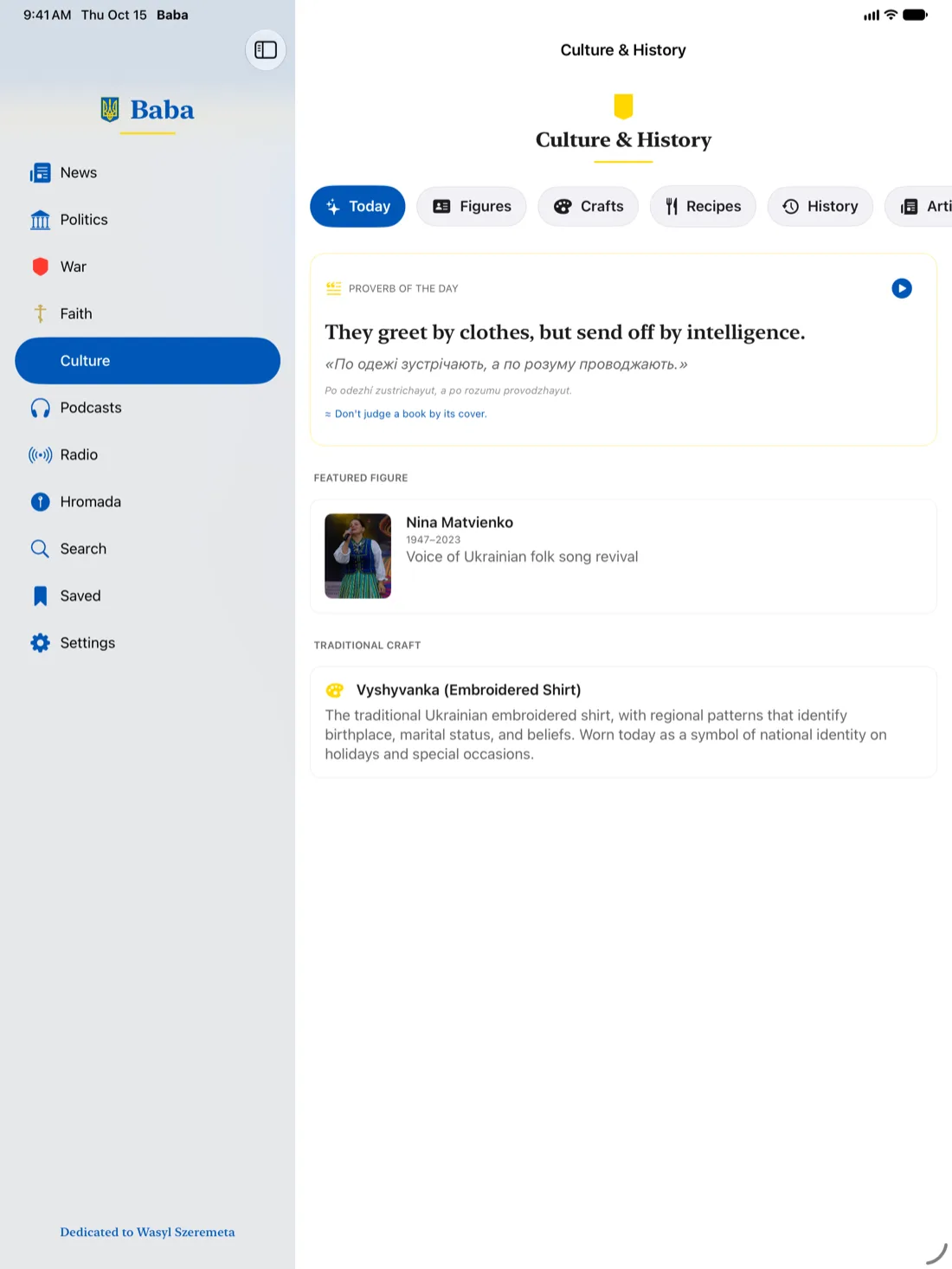Viewport: 952px width, 1269px height.
Task: Click the battery status icon
Action: (x=915, y=15)
